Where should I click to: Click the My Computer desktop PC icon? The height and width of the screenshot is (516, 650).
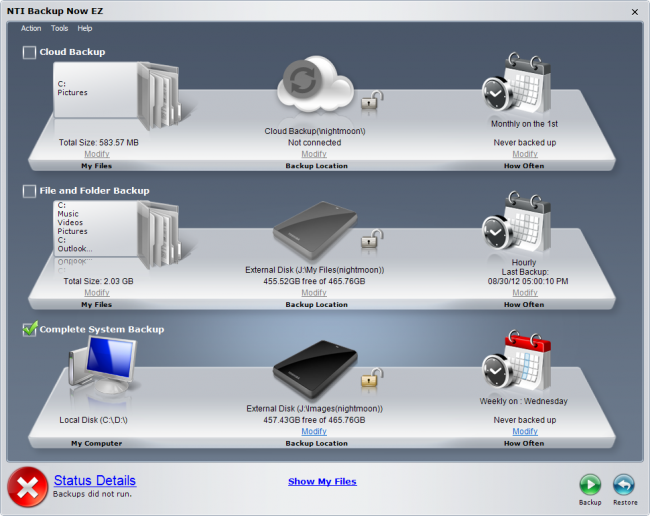pos(103,365)
